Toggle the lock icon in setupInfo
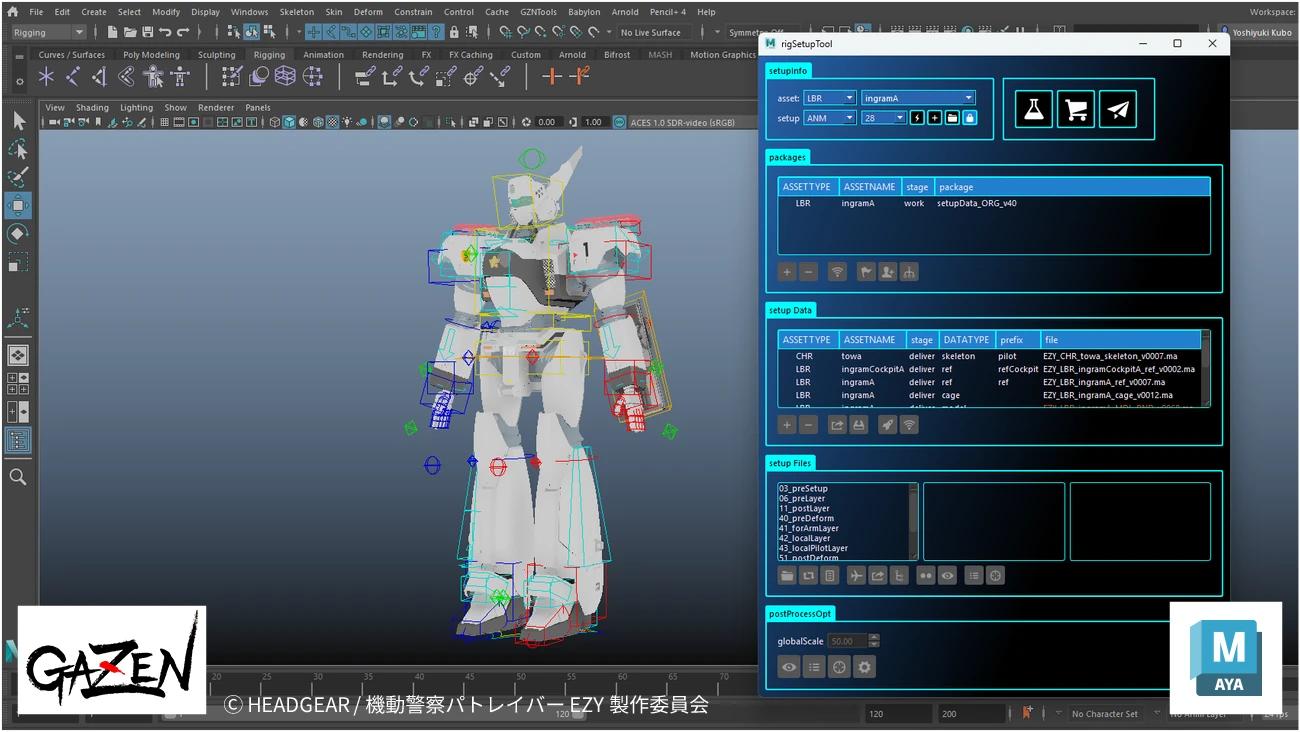The height and width of the screenshot is (732, 1300). 969,118
